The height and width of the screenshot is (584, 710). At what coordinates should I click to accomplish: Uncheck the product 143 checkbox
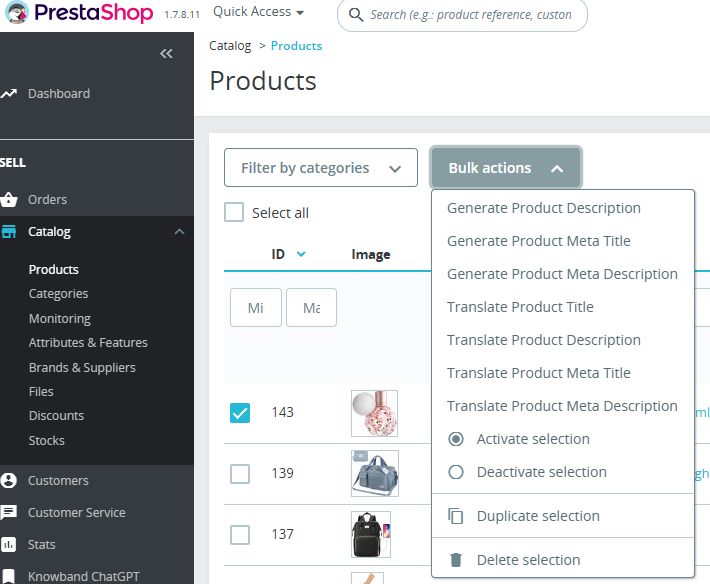(x=240, y=413)
